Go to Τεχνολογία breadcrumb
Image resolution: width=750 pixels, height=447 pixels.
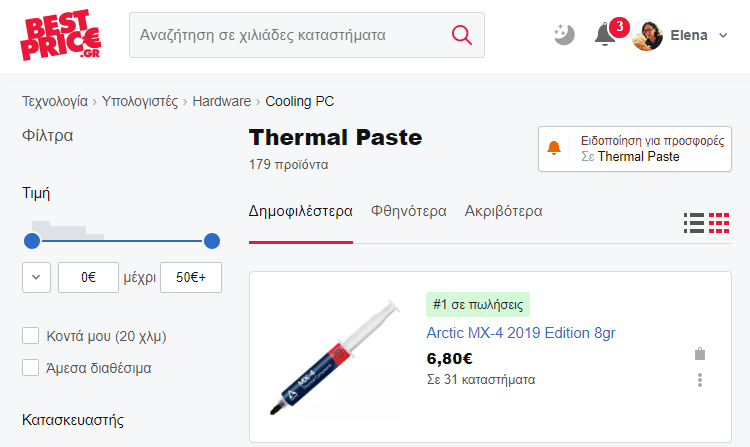(55, 101)
